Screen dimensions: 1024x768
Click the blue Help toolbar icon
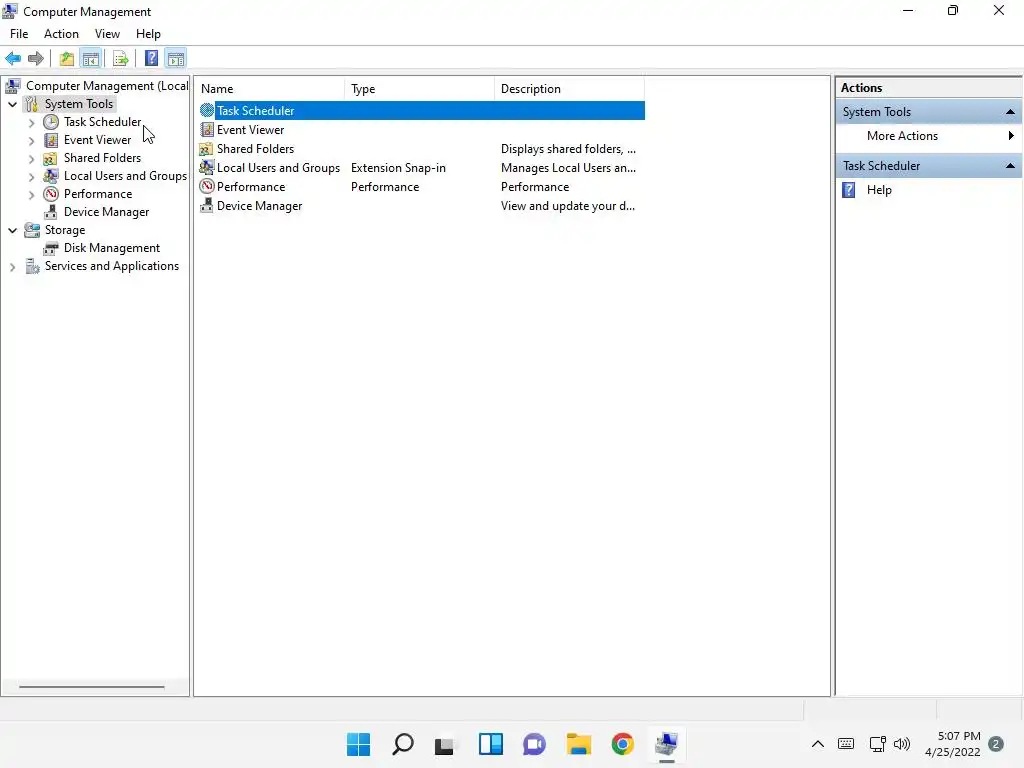pyautogui.click(x=152, y=59)
